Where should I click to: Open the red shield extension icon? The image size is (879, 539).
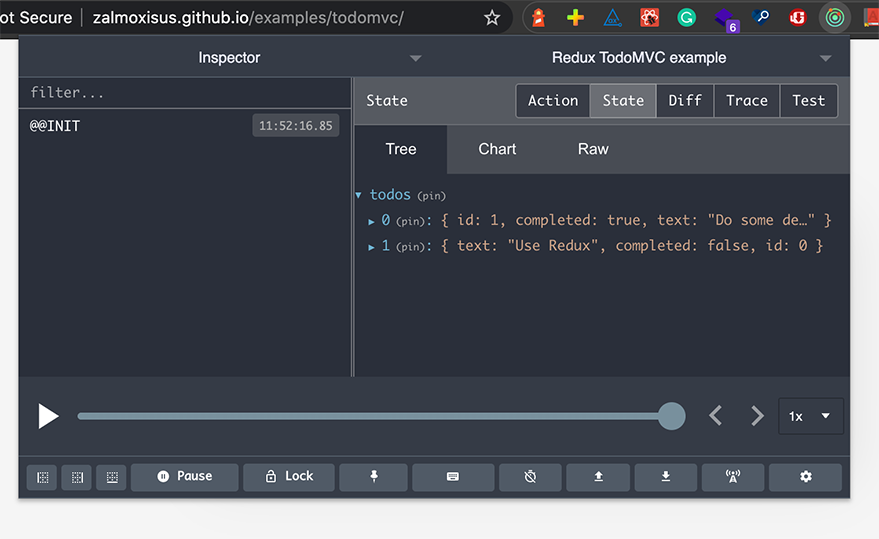pyautogui.click(x=797, y=18)
